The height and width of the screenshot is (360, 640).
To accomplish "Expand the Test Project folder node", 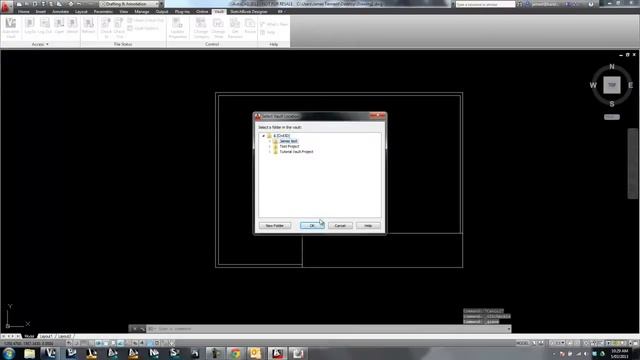I will coord(270,147).
